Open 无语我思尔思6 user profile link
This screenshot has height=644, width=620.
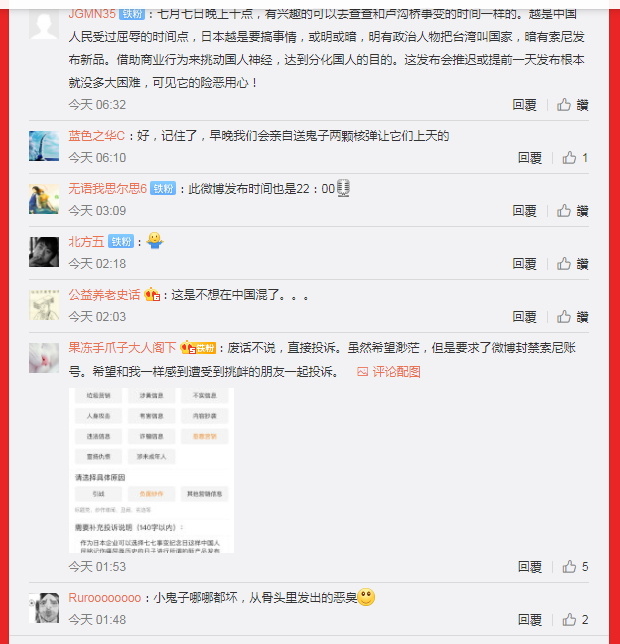tap(108, 189)
